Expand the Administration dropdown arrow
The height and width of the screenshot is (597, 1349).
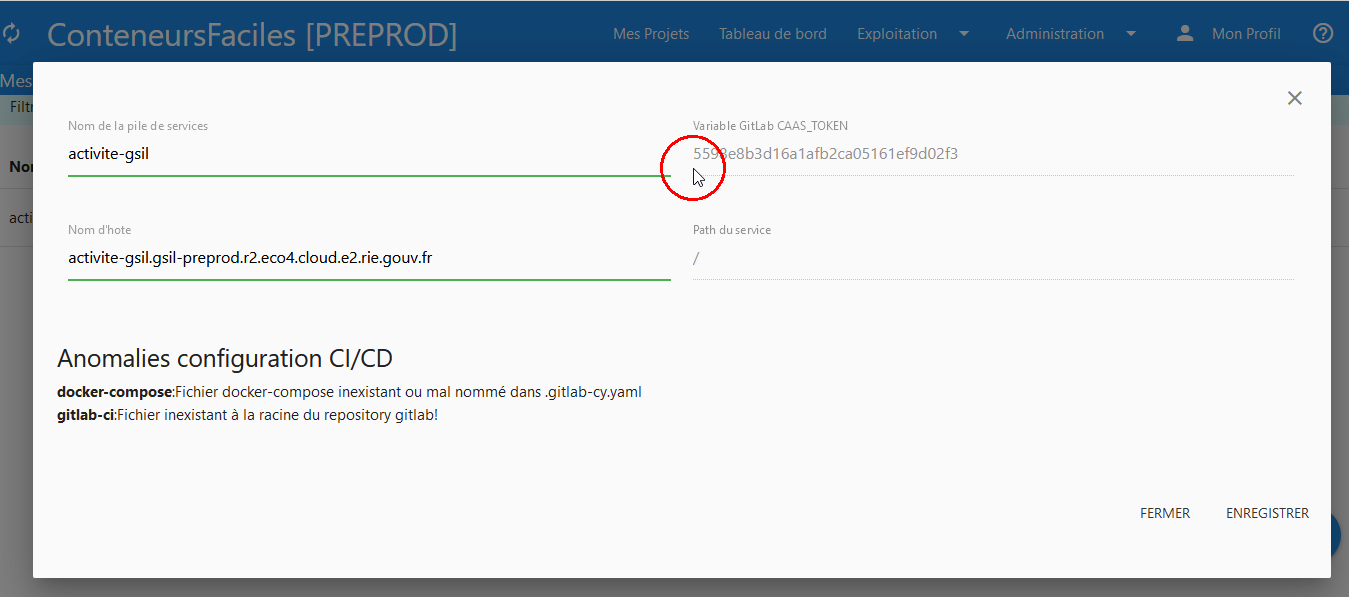tap(1131, 34)
